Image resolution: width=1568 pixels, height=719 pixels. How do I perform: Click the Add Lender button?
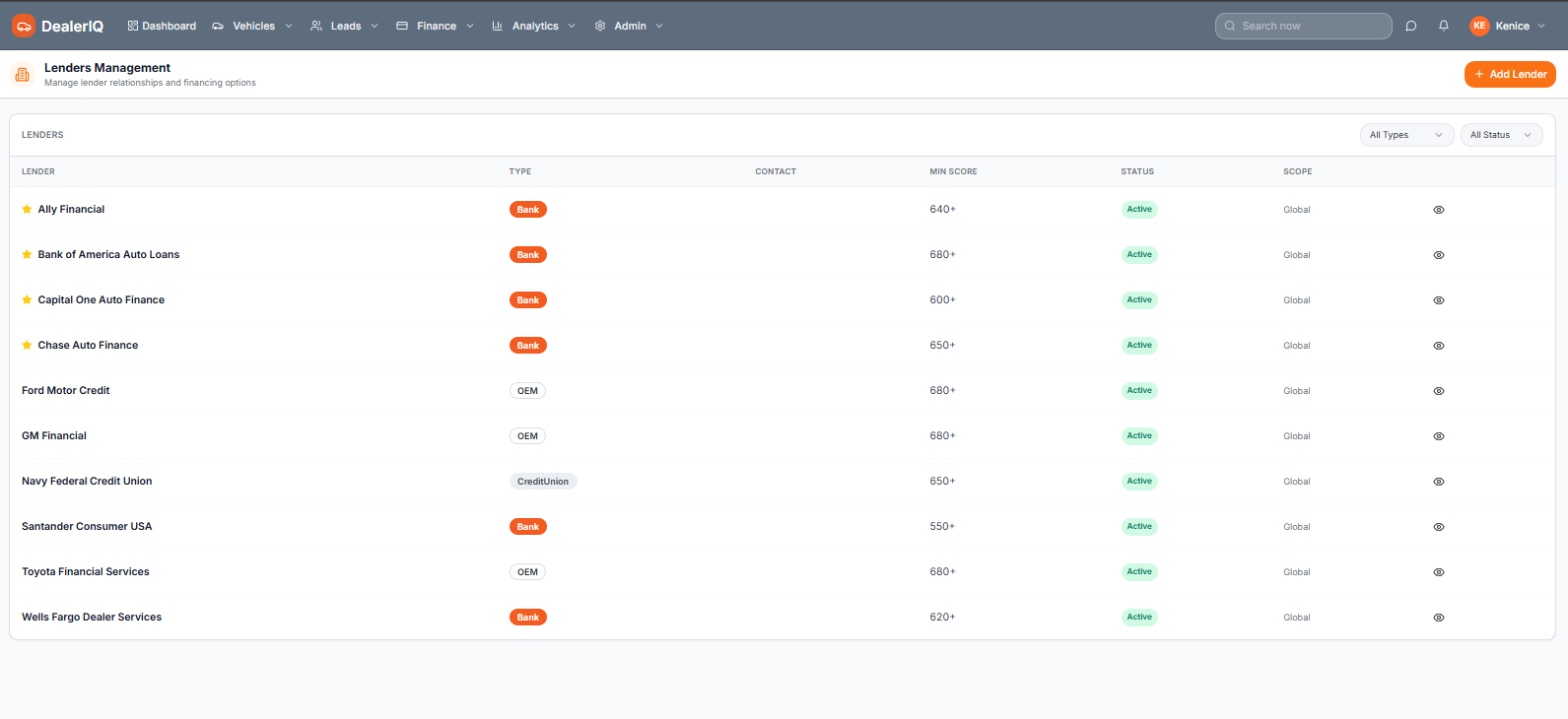coord(1510,74)
